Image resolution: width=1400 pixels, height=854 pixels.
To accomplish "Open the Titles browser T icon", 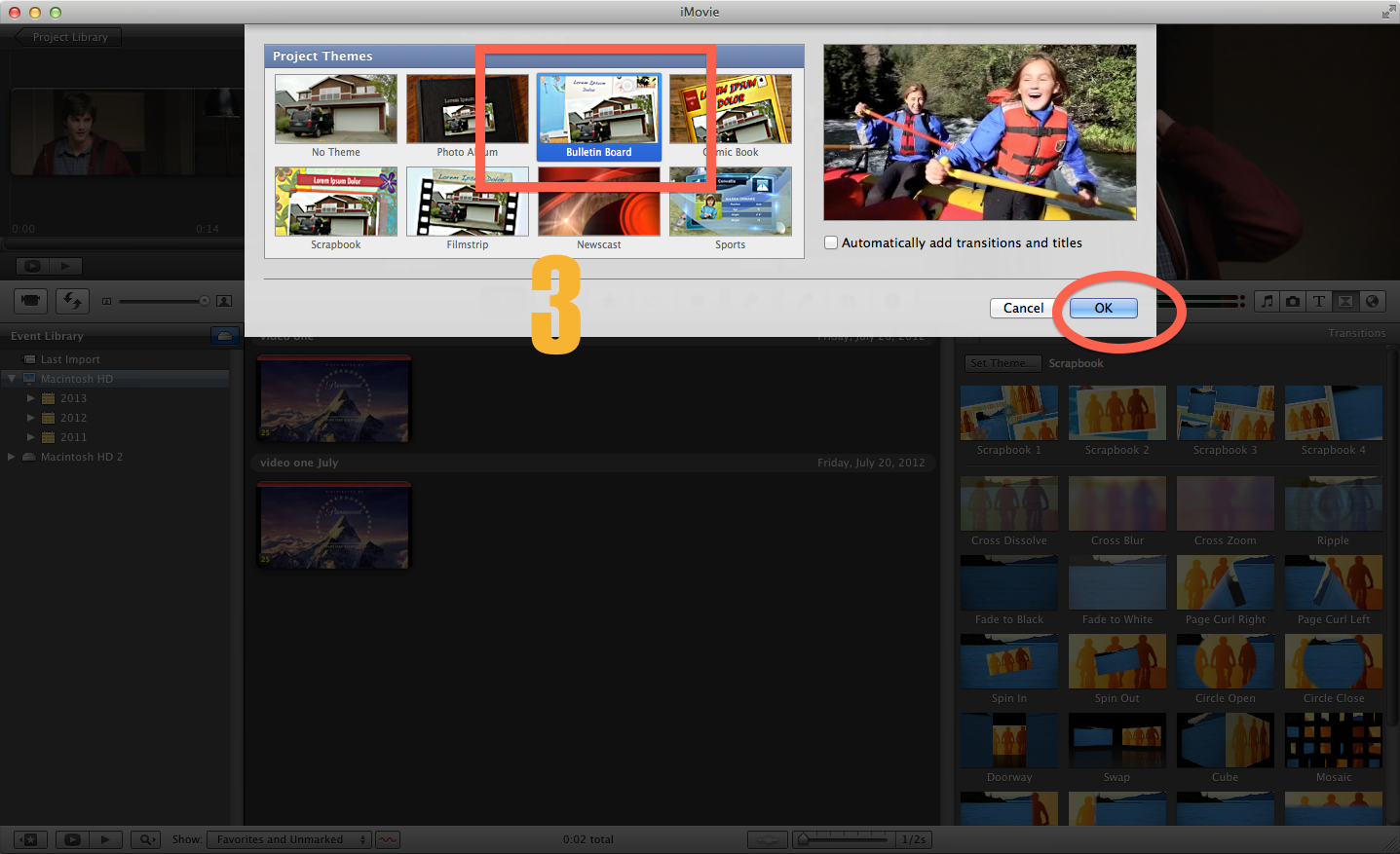I will click(x=1319, y=301).
